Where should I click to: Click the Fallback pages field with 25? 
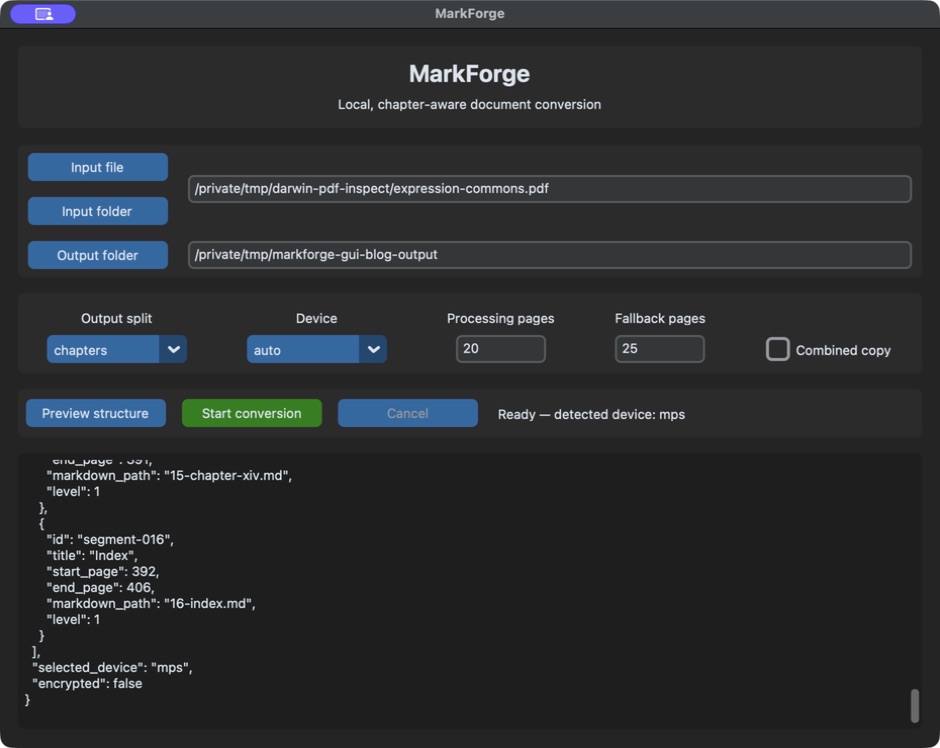(x=659, y=349)
